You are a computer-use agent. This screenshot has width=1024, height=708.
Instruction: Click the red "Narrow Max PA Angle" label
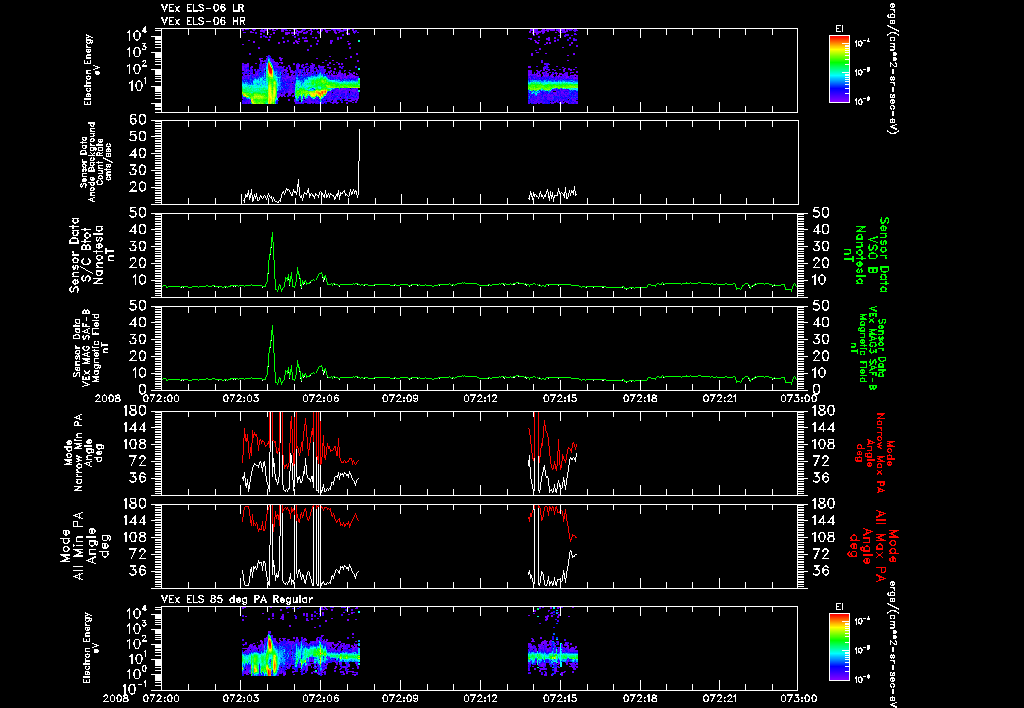[873, 454]
